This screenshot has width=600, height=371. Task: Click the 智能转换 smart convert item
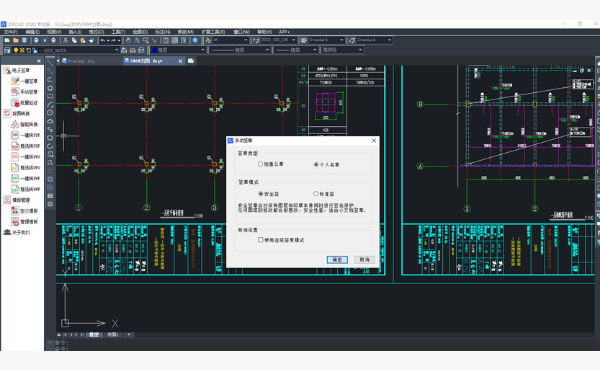pyautogui.click(x=25, y=124)
